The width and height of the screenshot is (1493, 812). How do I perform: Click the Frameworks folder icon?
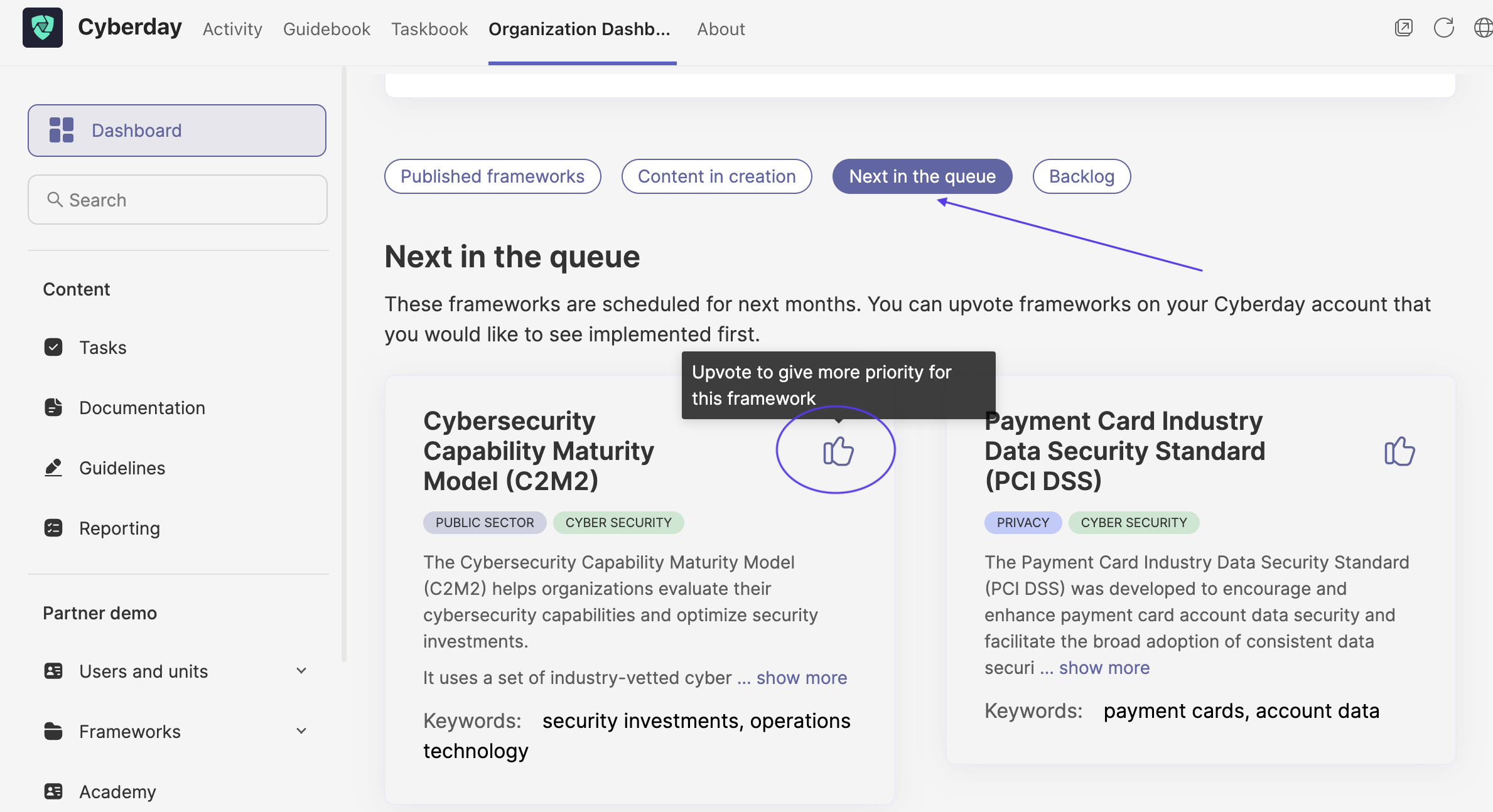point(53,731)
